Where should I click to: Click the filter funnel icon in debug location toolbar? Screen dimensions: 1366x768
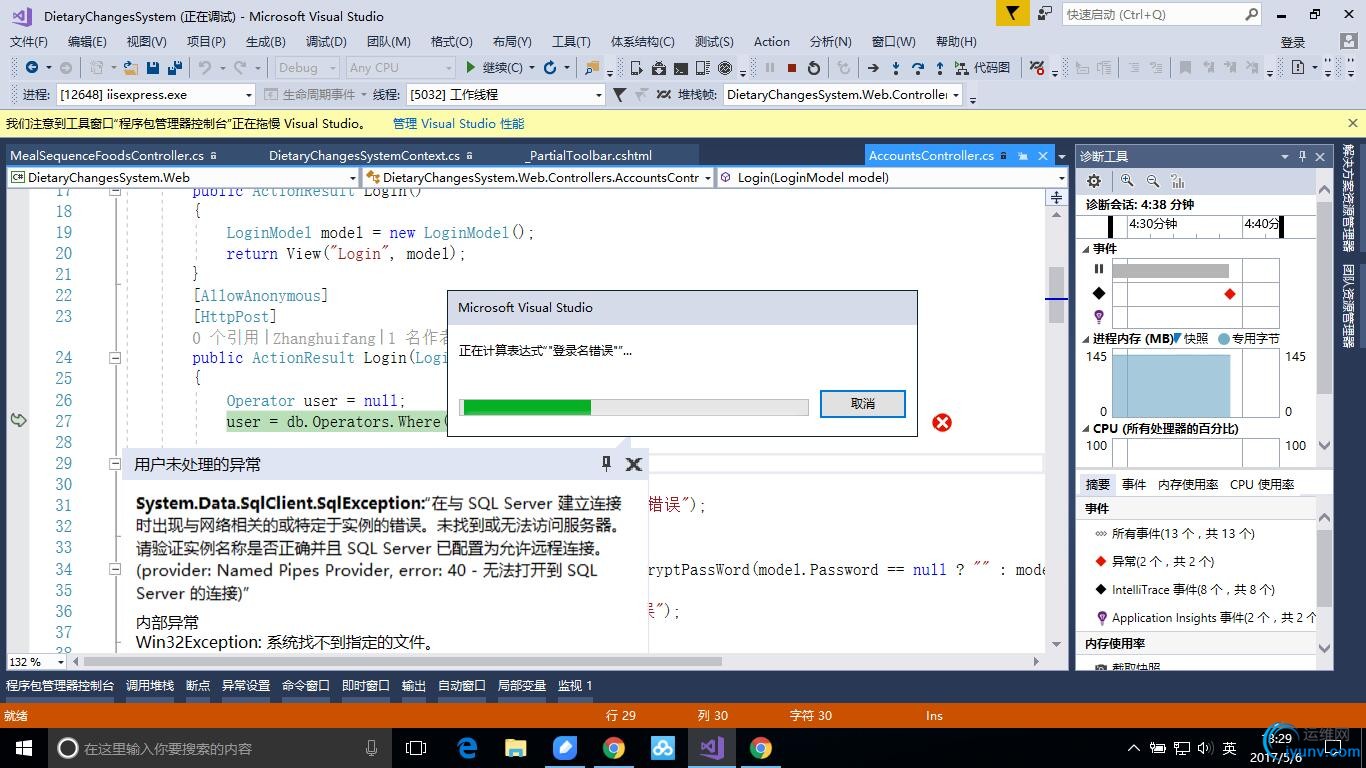tap(619, 95)
